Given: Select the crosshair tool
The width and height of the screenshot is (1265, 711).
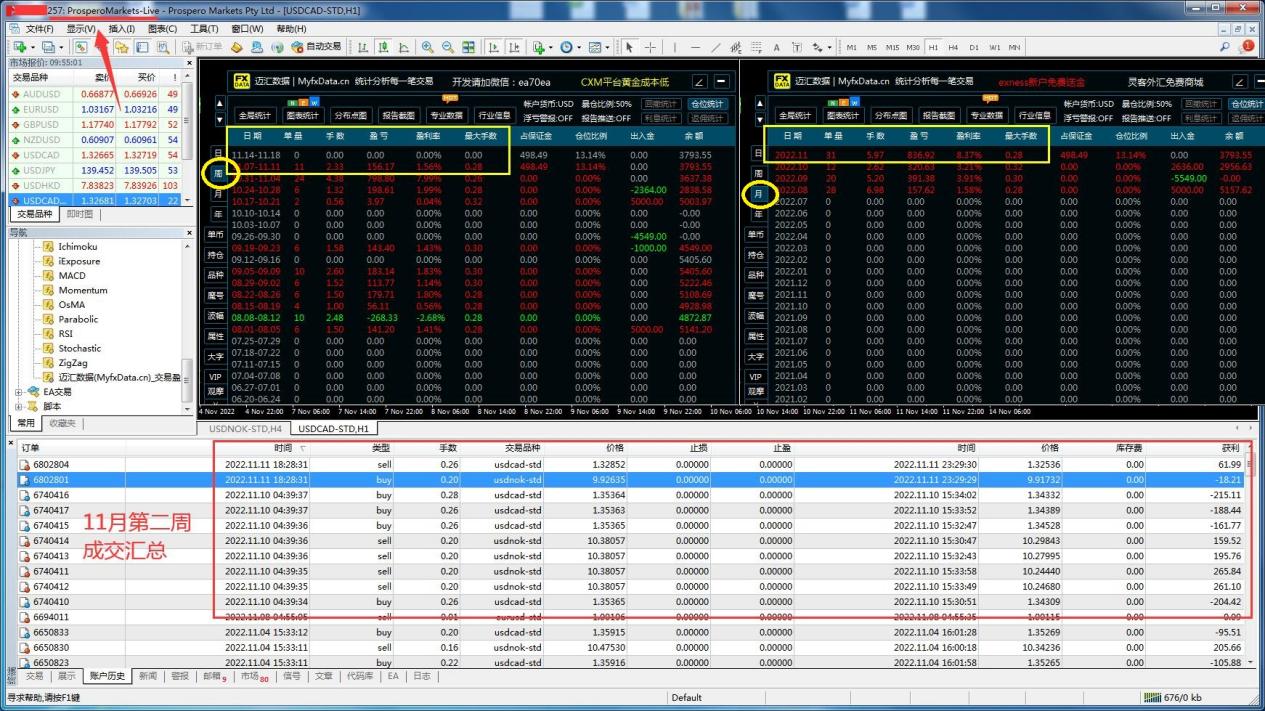Looking at the screenshot, I should (x=650, y=47).
